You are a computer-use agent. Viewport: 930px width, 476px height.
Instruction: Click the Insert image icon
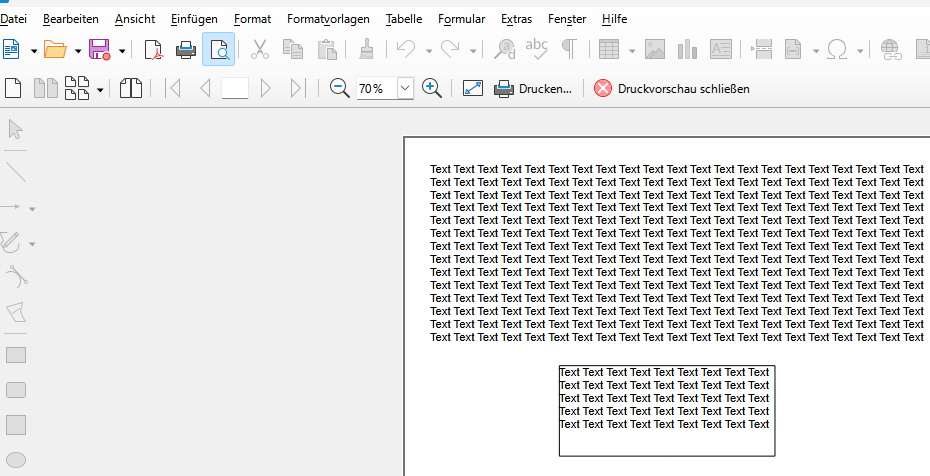pos(655,50)
